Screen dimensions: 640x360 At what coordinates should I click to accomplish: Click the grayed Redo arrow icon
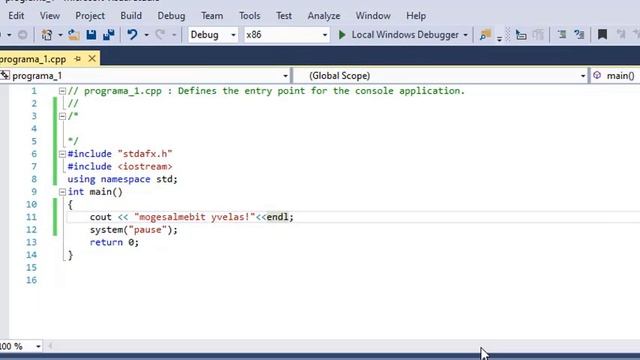click(x=160, y=35)
